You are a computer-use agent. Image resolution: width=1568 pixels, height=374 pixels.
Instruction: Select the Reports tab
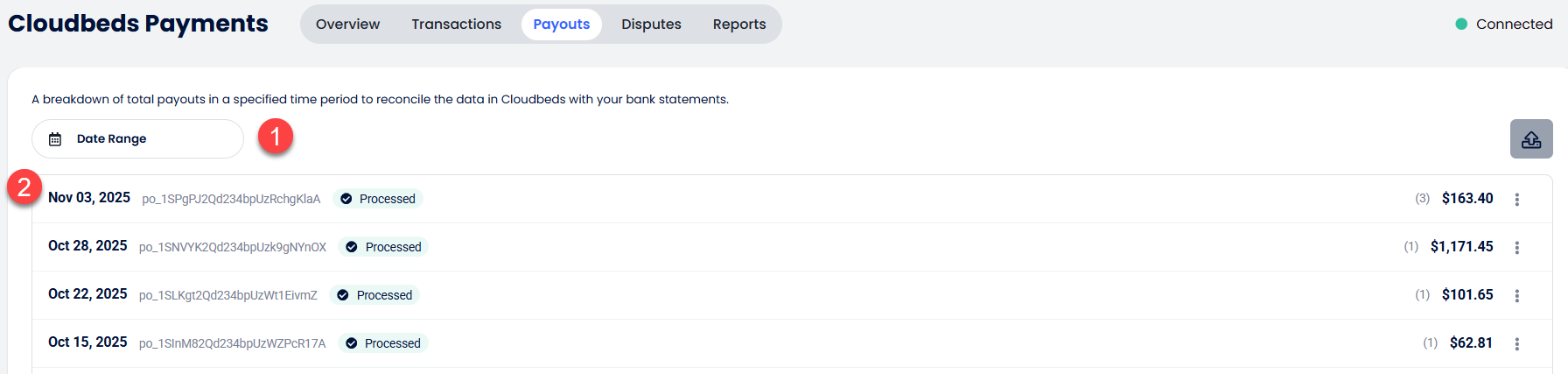[x=738, y=25]
